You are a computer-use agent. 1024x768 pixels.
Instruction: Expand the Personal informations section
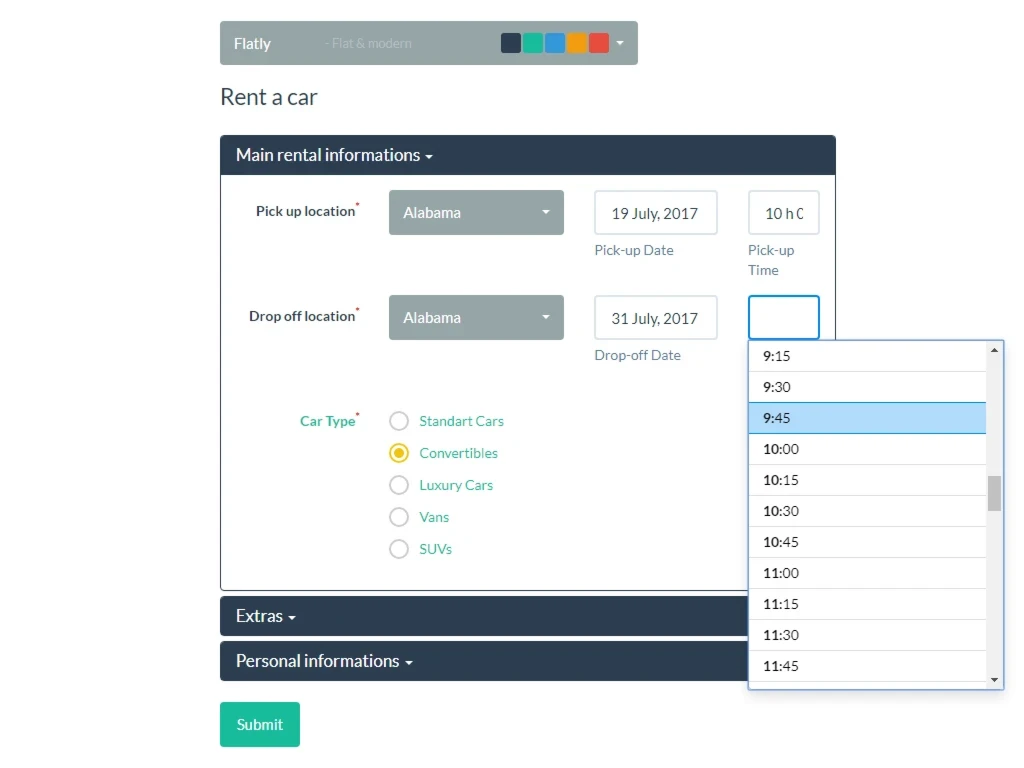coord(324,661)
